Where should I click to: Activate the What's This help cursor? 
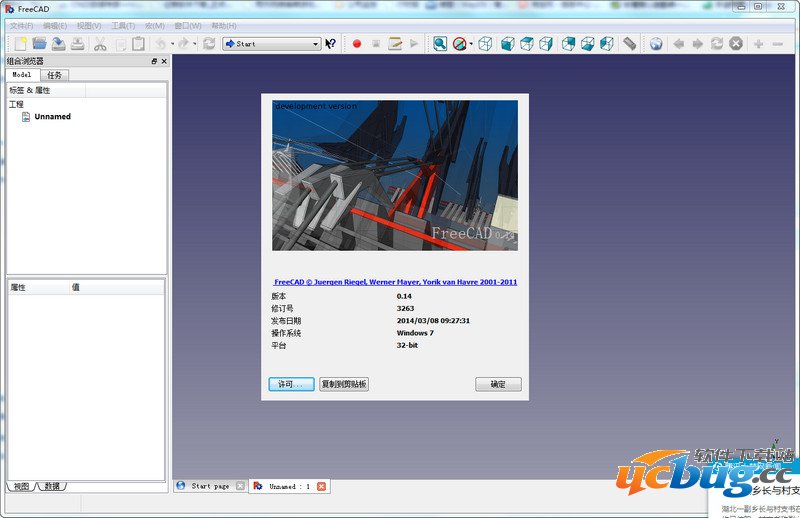(x=331, y=44)
